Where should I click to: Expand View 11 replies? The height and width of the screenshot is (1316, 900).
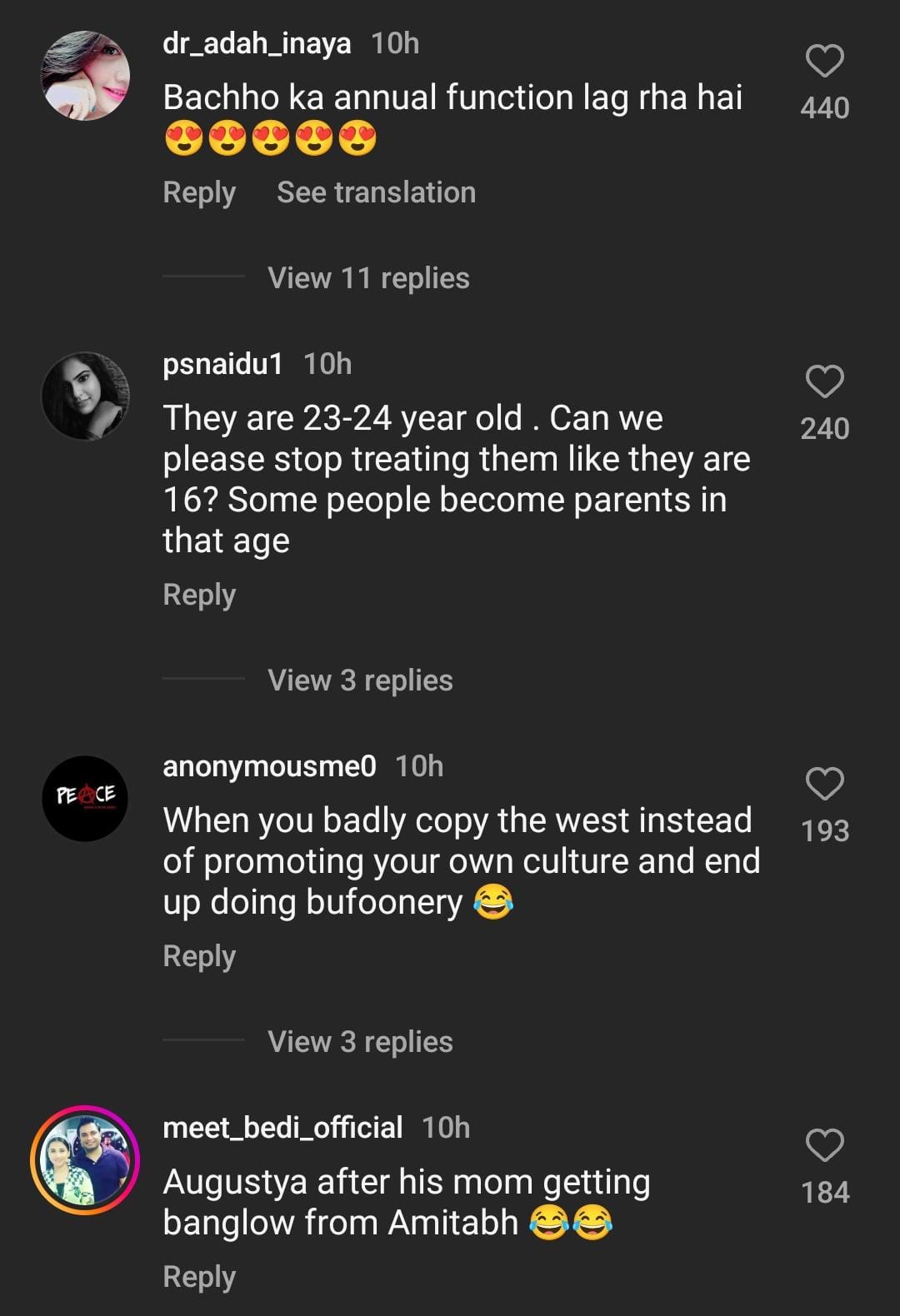[368, 278]
